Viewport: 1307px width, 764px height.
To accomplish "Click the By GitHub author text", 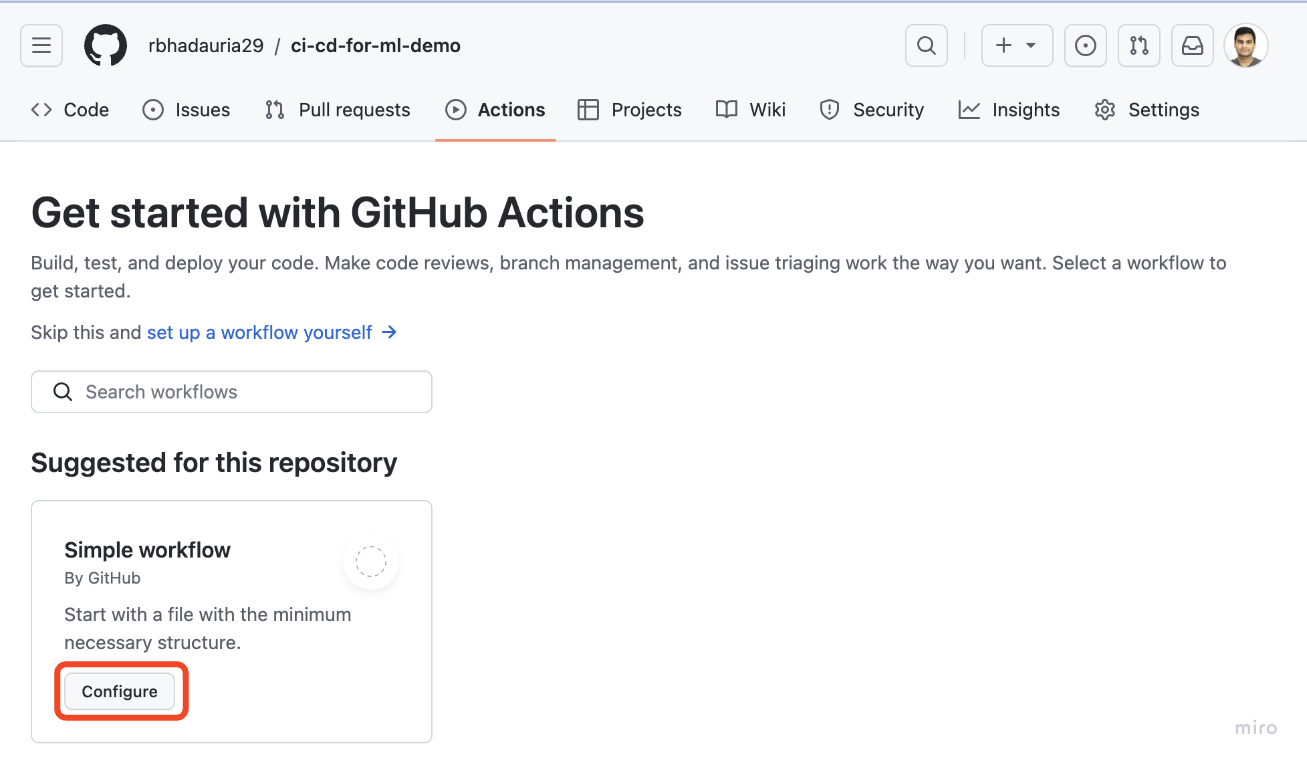I will (102, 578).
